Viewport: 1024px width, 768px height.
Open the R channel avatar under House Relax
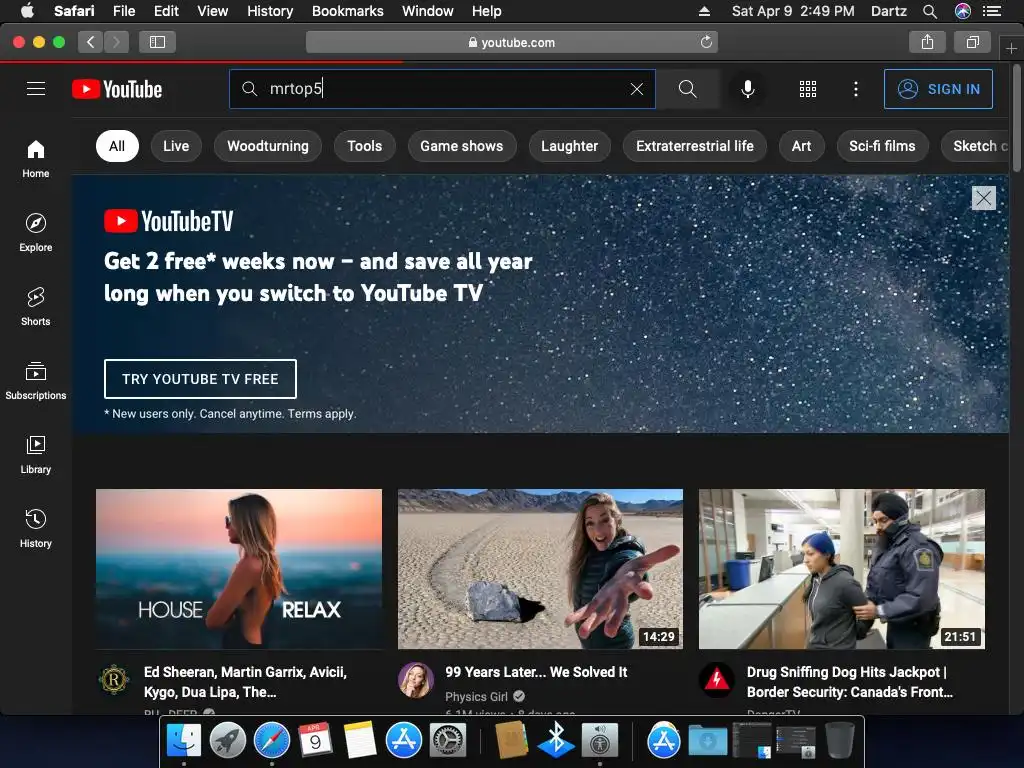click(x=114, y=680)
